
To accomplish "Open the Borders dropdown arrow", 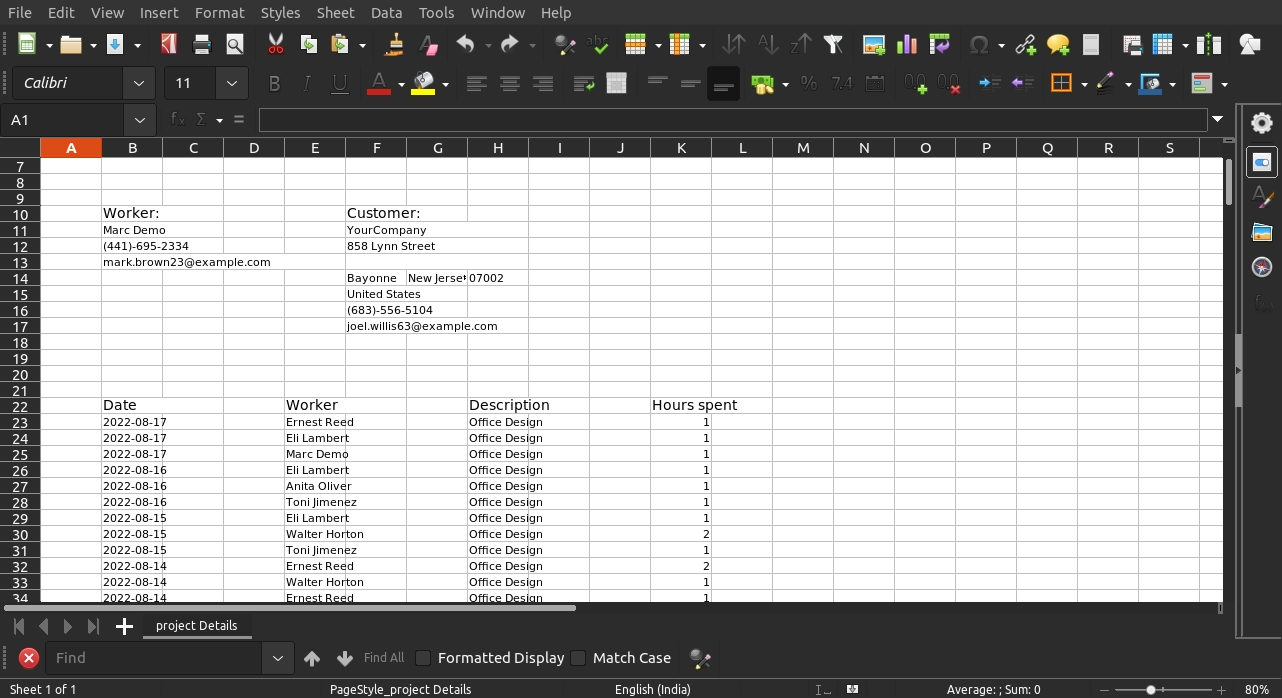I will 1084,84.
